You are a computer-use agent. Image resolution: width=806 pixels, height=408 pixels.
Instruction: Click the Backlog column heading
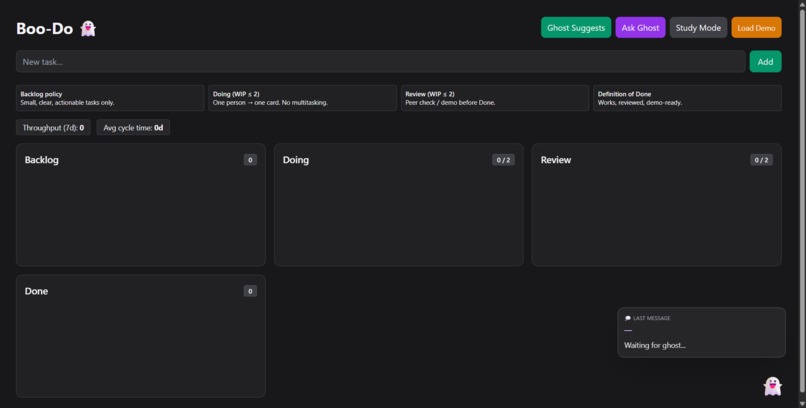pyautogui.click(x=42, y=160)
